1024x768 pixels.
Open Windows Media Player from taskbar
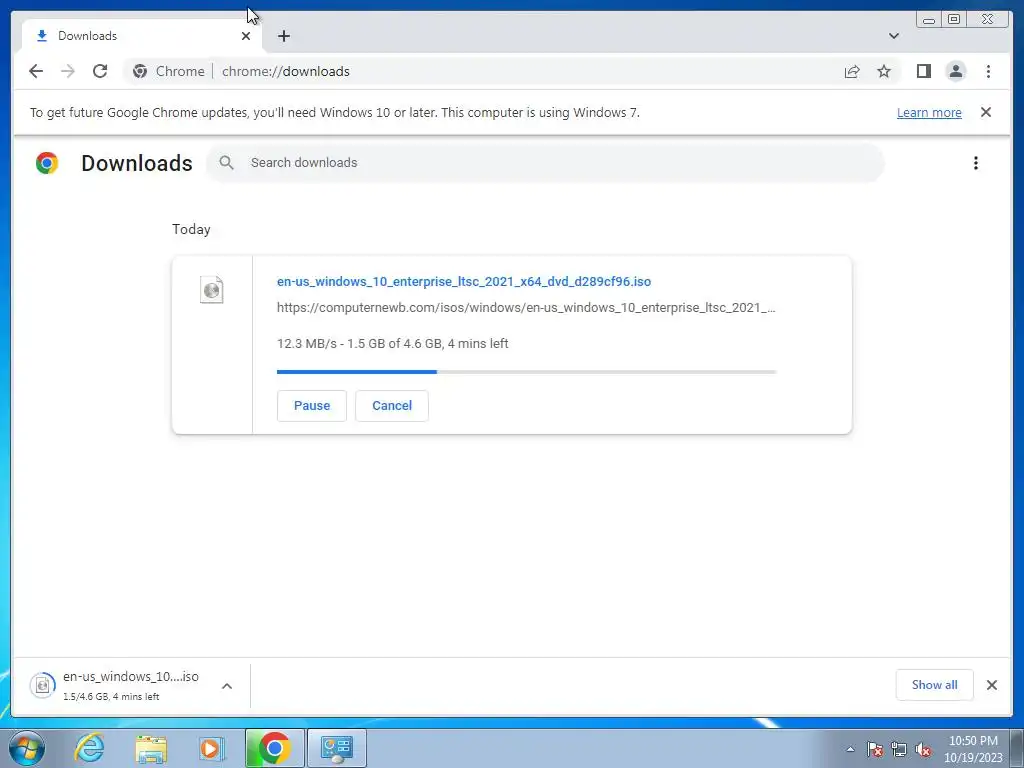pyautogui.click(x=211, y=748)
